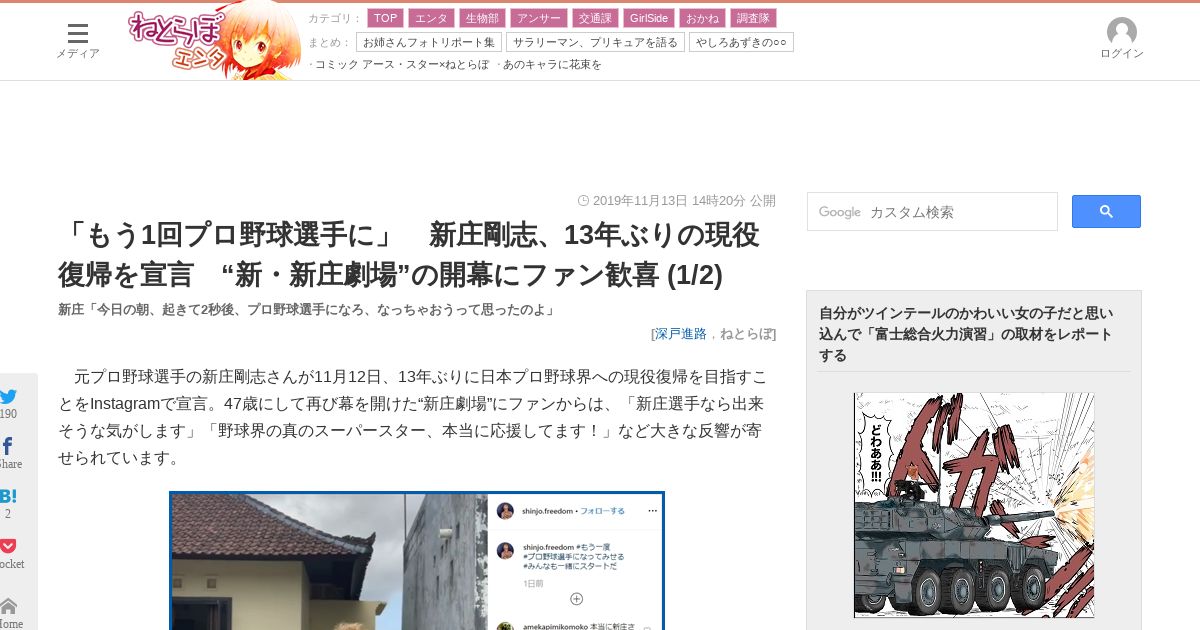Open the おかね category tab
Image resolution: width=1200 pixels, height=630 pixels.
coord(702,18)
